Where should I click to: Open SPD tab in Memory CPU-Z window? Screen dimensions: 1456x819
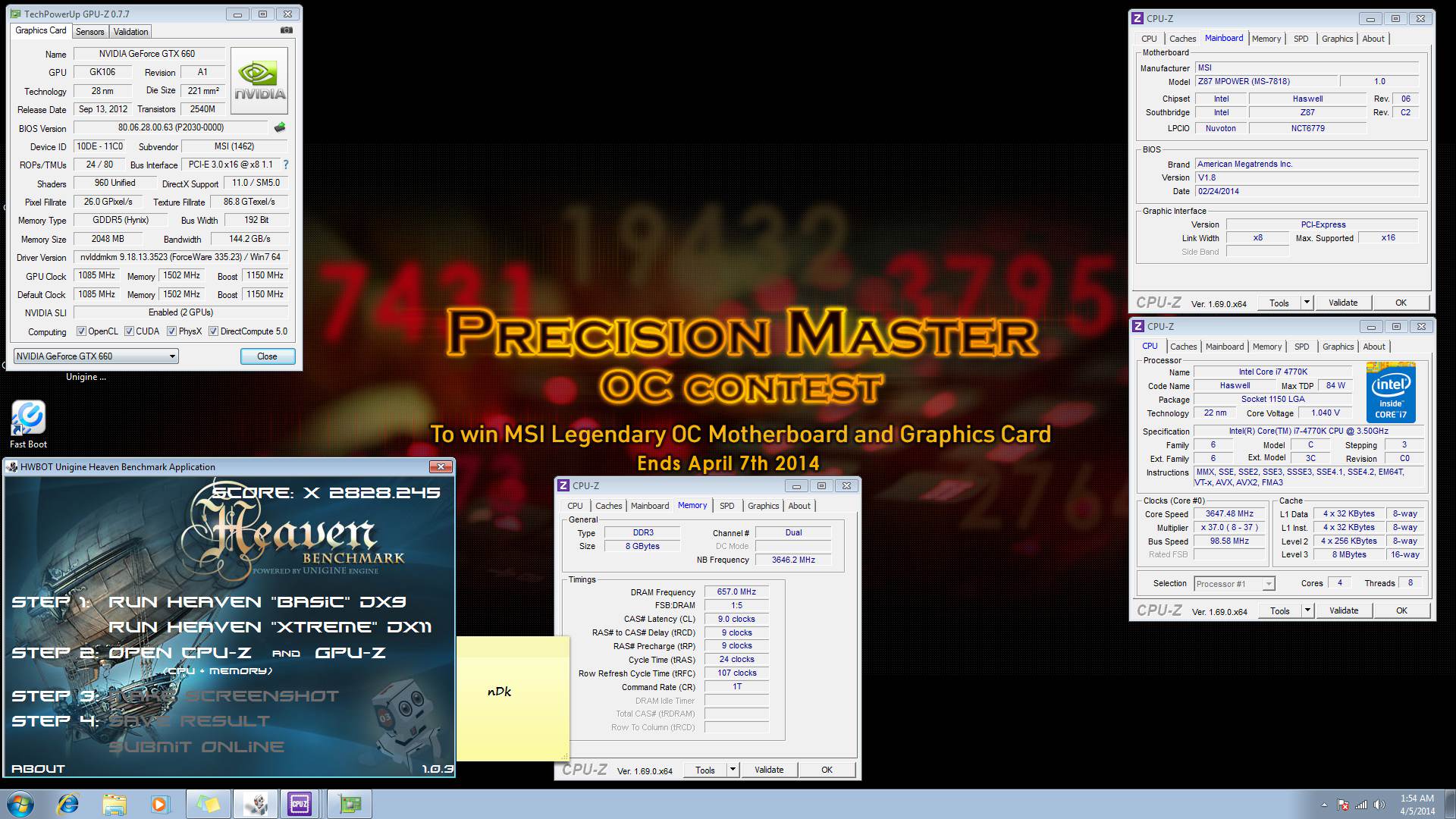click(x=726, y=506)
